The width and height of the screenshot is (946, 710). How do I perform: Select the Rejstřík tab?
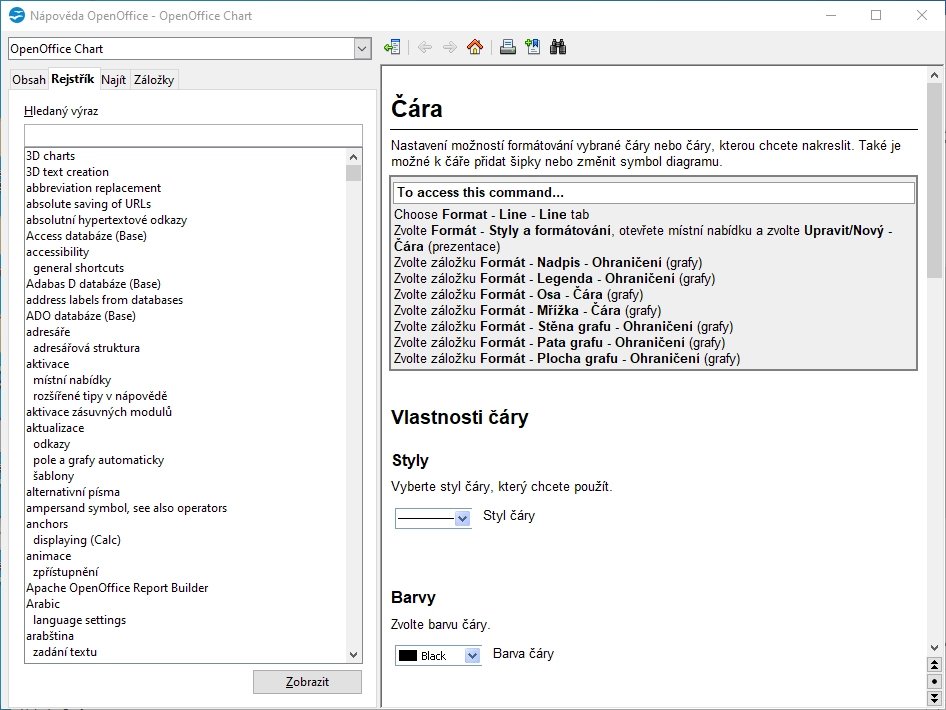[72, 79]
